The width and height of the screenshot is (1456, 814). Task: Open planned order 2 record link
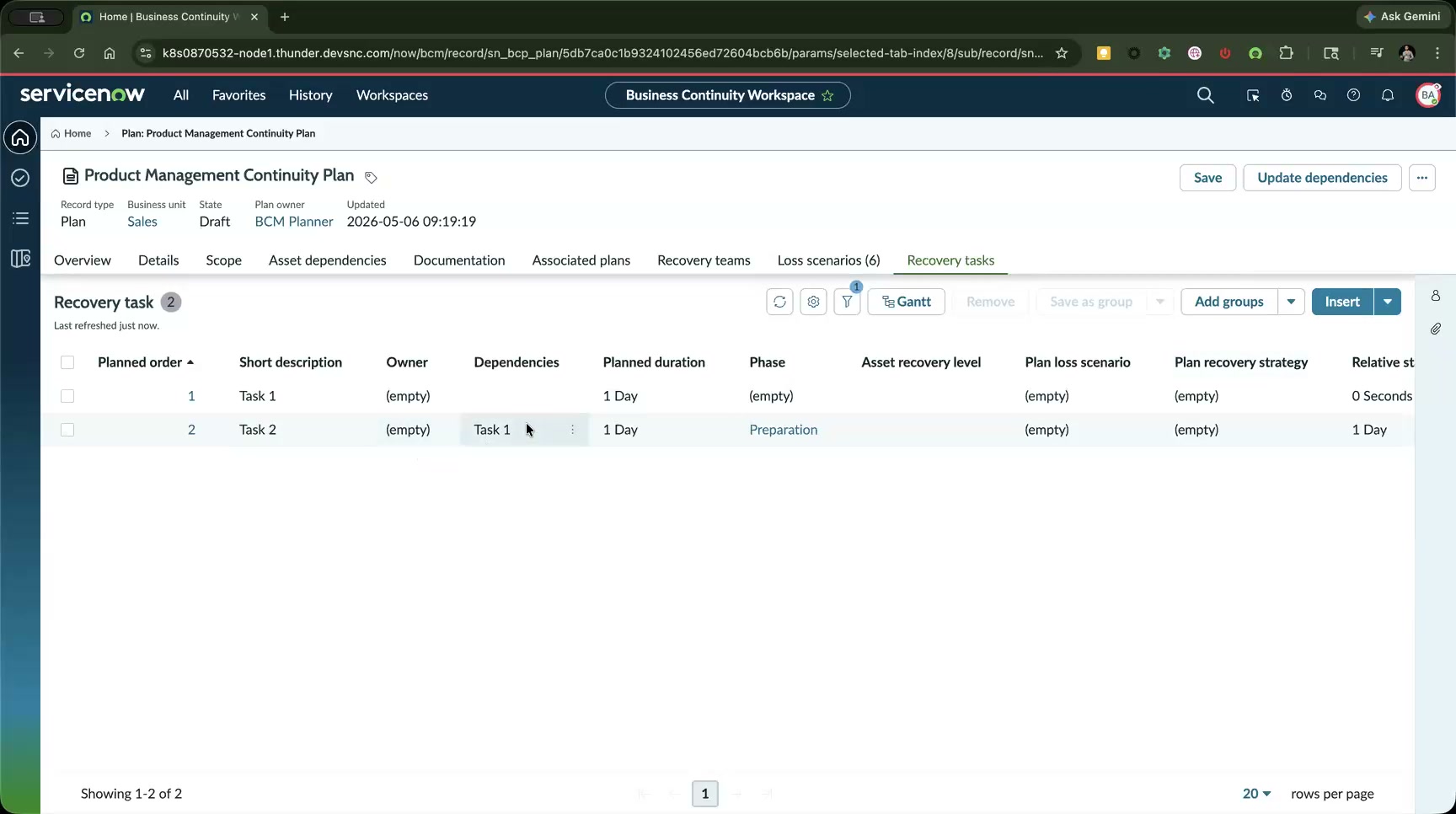[191, 430]
